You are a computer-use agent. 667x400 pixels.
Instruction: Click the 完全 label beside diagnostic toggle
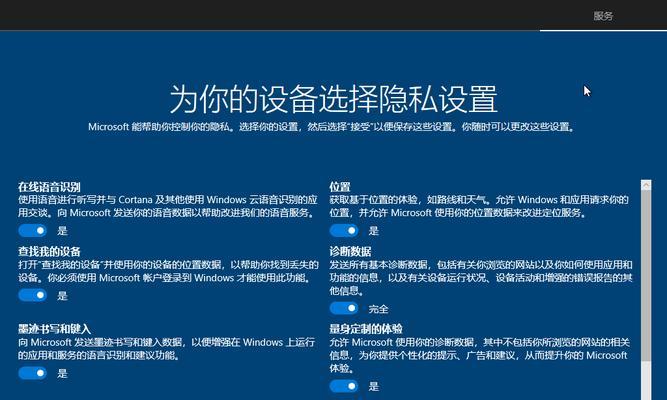[378, 309]
